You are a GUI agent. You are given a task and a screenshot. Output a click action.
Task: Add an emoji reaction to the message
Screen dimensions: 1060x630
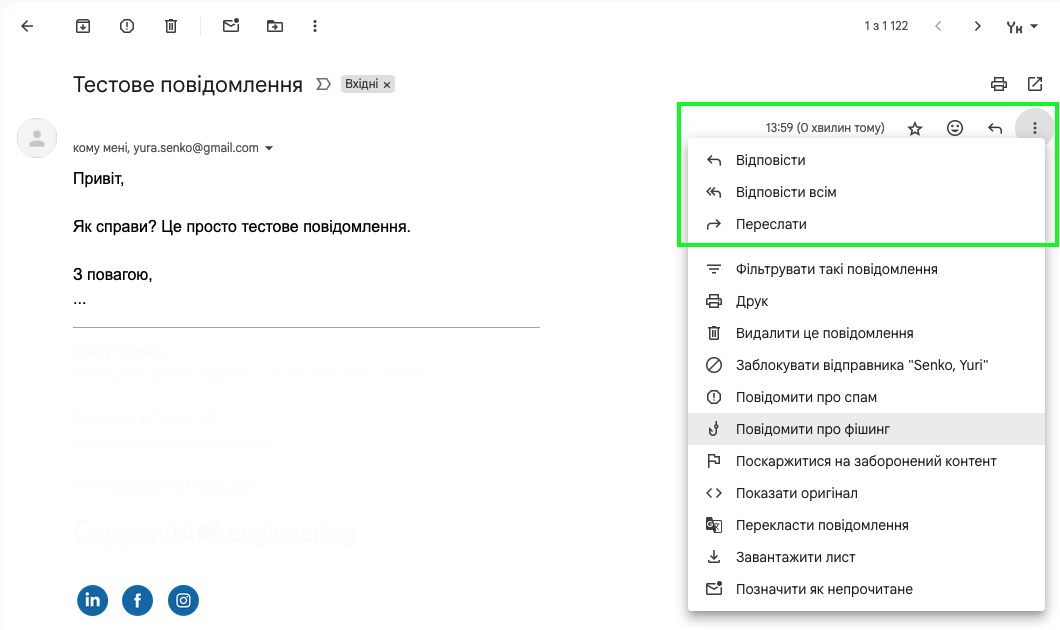click(x=955, y=128)
